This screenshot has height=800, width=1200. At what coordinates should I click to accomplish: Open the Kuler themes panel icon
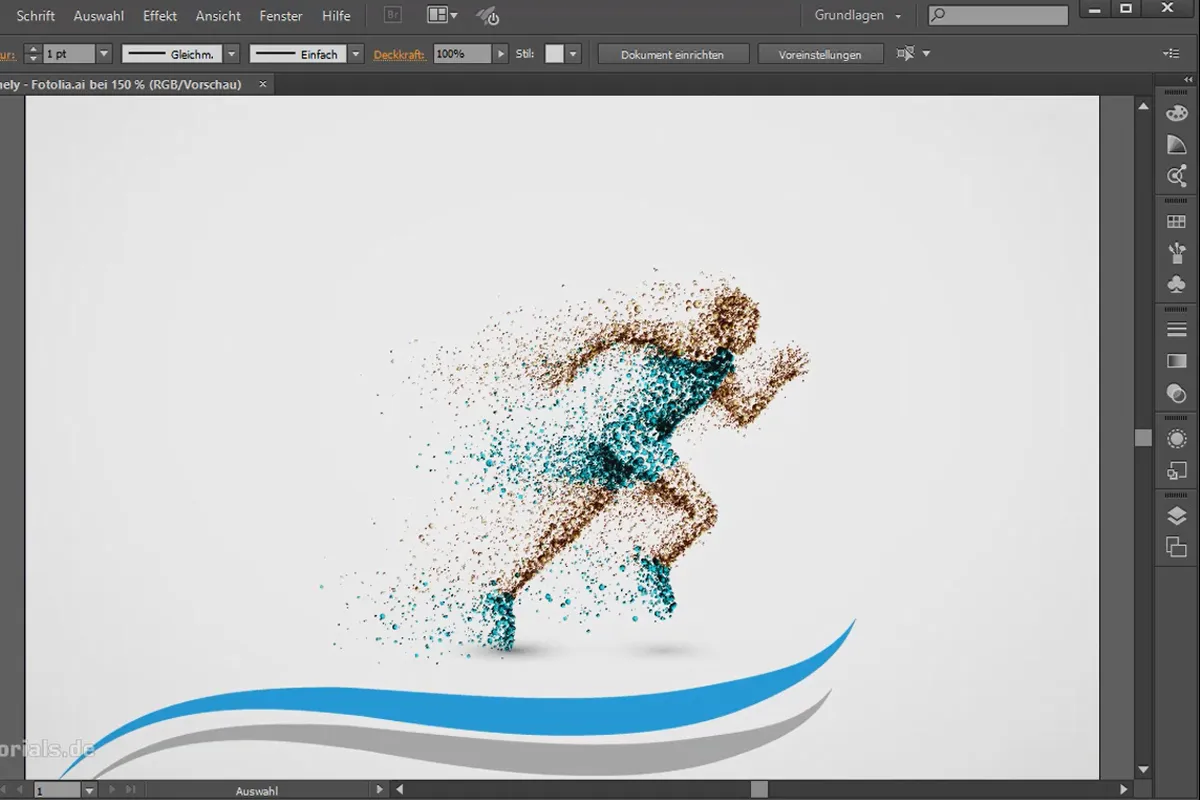(1177, 177)
